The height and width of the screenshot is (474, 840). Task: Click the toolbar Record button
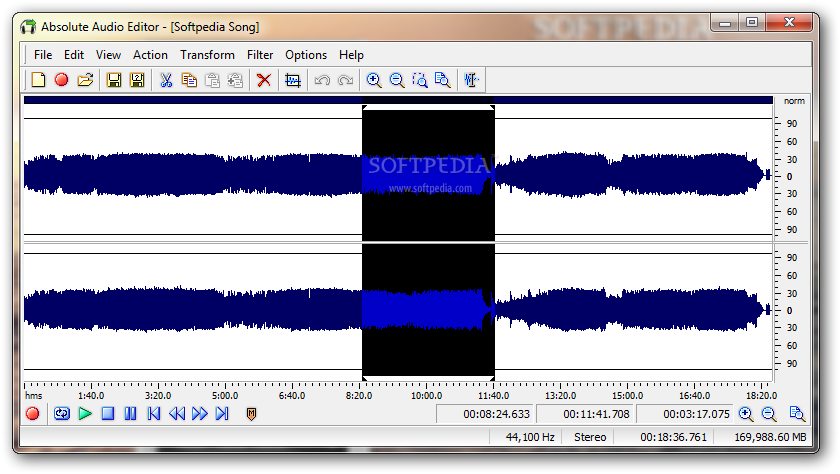pos(62,80)
